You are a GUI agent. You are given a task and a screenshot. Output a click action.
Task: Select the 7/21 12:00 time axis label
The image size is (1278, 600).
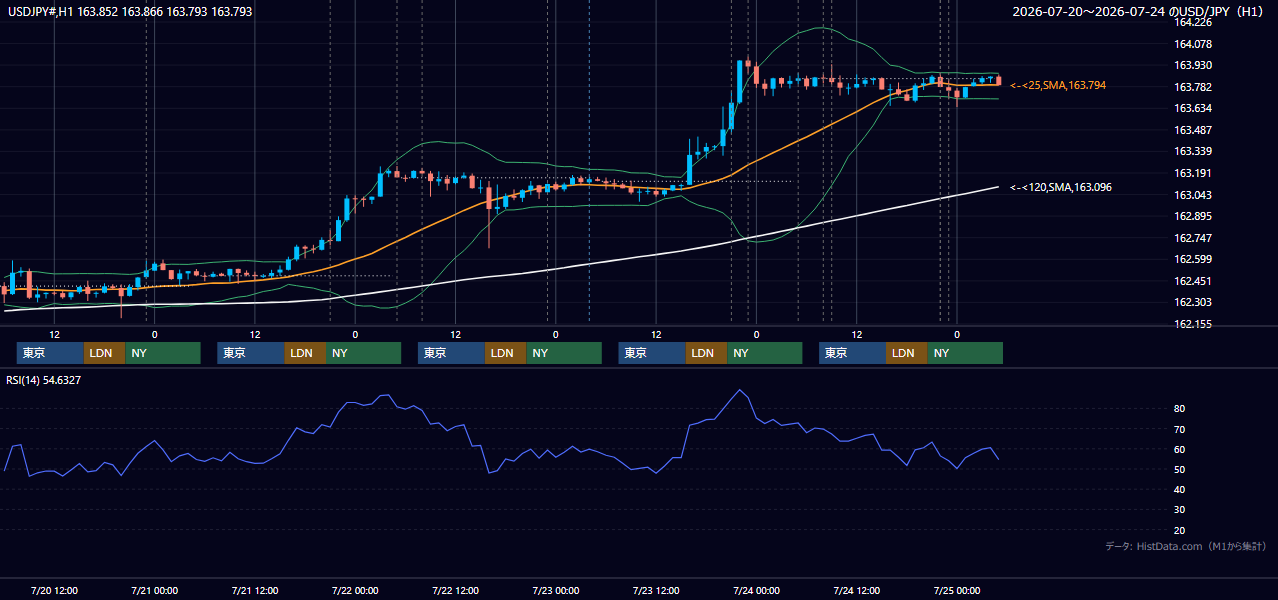click(254, 590)
